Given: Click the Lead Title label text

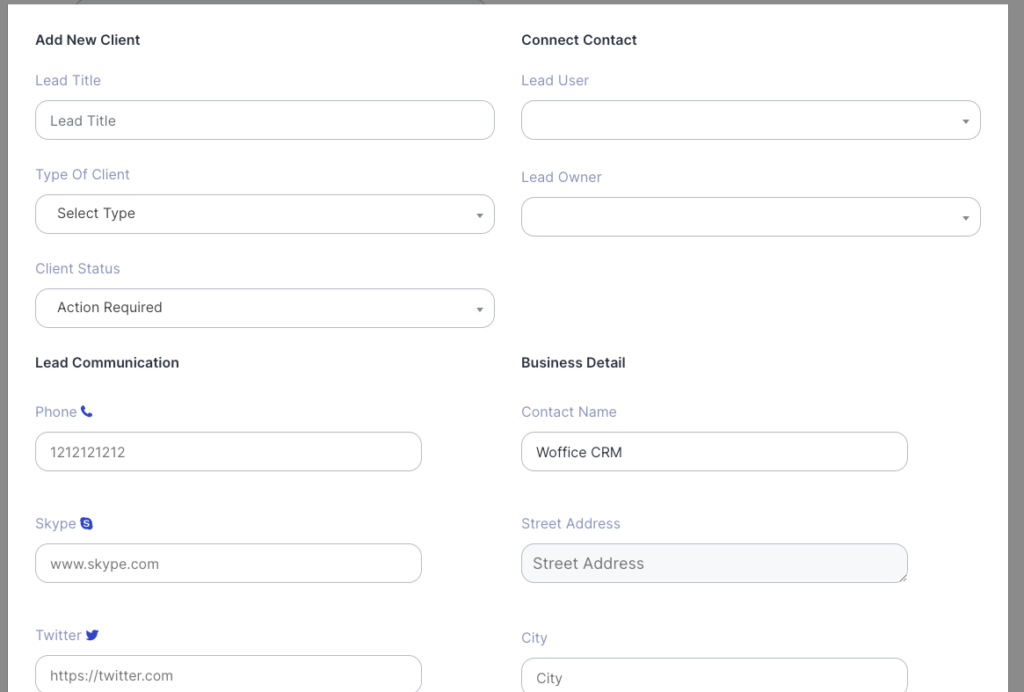Looking at the screenshot, I should click(68, 81).
